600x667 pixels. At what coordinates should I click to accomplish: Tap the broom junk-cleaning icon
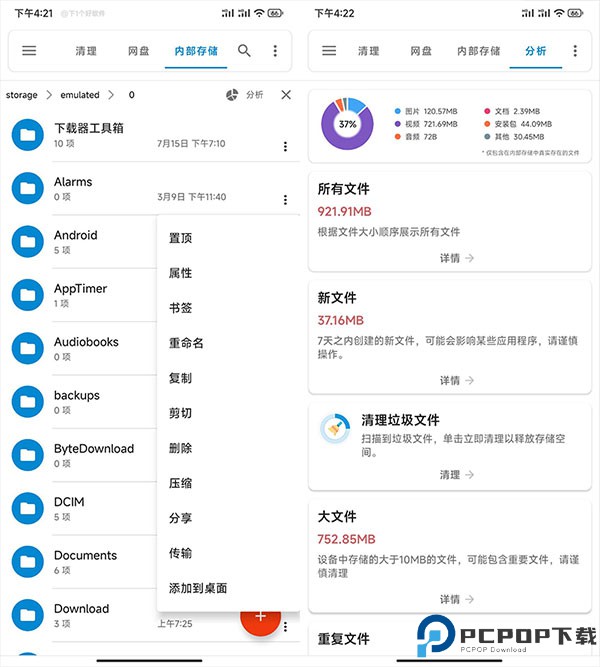coord(335,429)
